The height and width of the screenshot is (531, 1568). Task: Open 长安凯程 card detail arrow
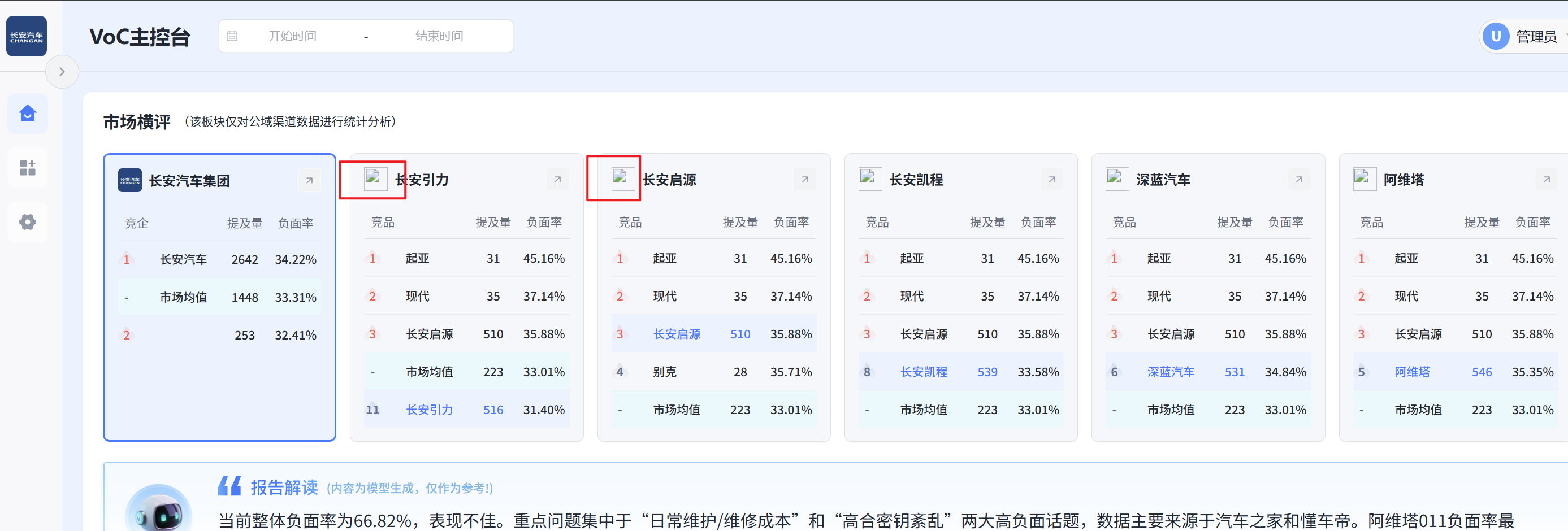pos(1052,180)
